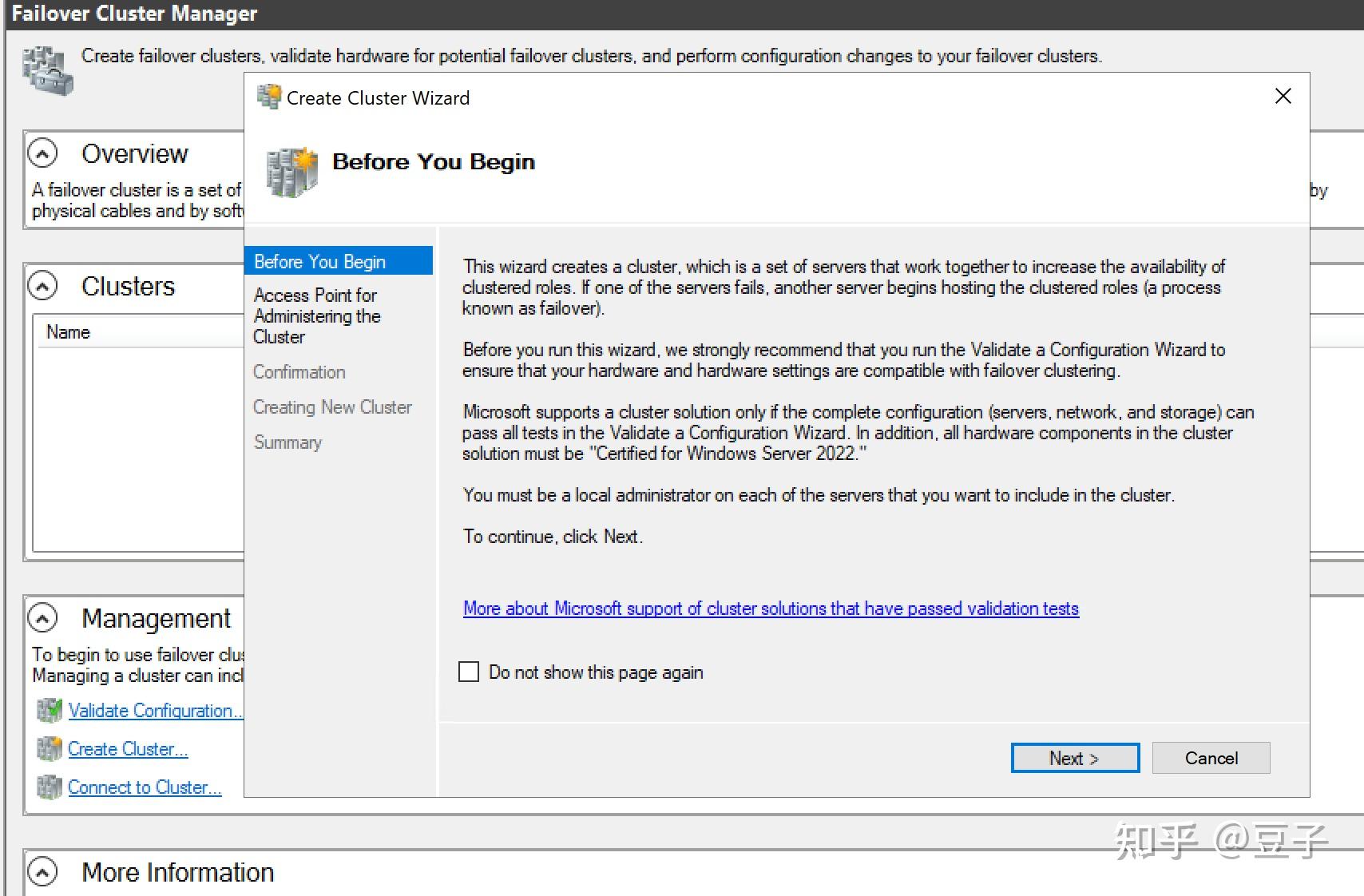Click the Create Cluster Wizard title bar icon
The width and height of the screenshot is (1364, 896).
coord(269,97)
